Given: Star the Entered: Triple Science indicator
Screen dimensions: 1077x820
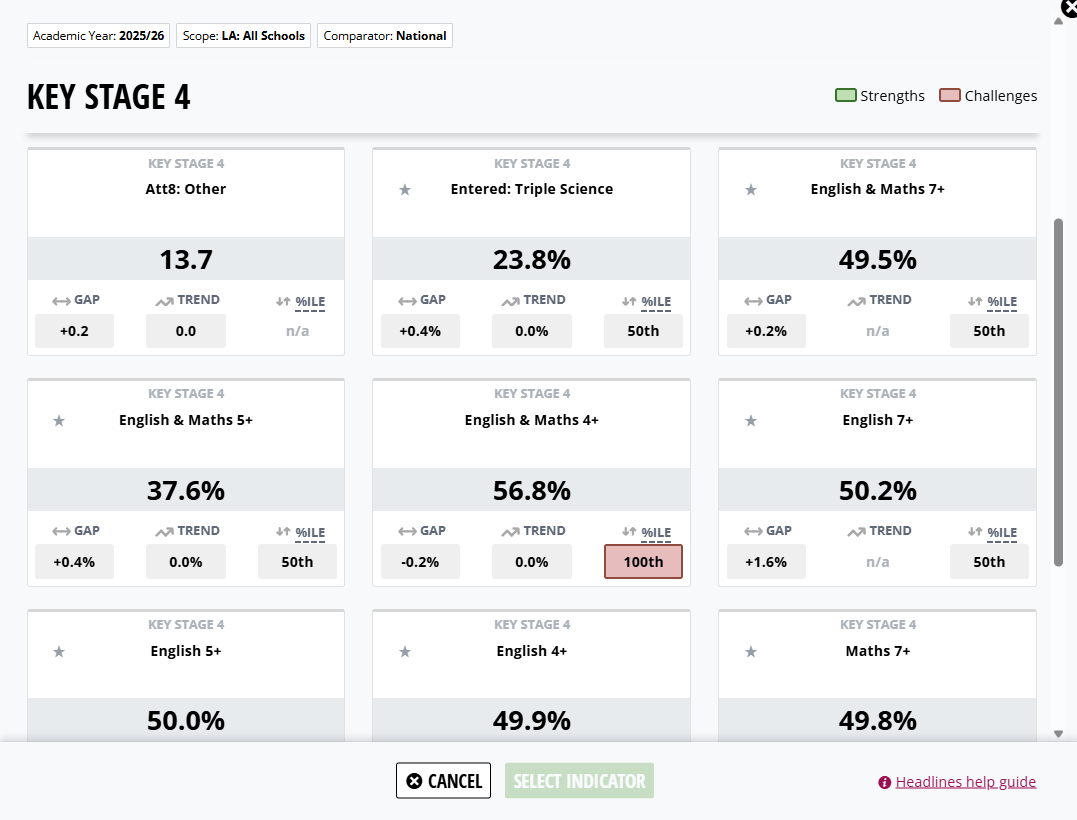Looking at the screenshot, I should (405, 190).
